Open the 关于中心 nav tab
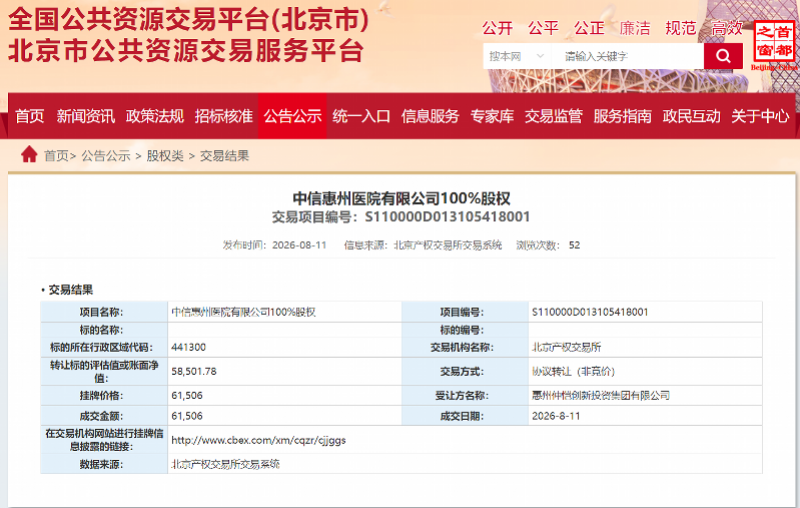The image size is (800, 508). (760, 116)
